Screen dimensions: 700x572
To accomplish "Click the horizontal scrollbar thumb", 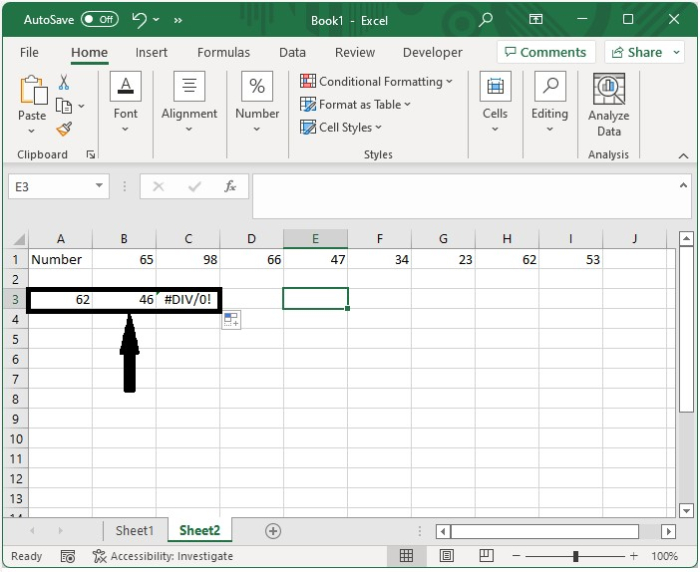I will (545, 531).
